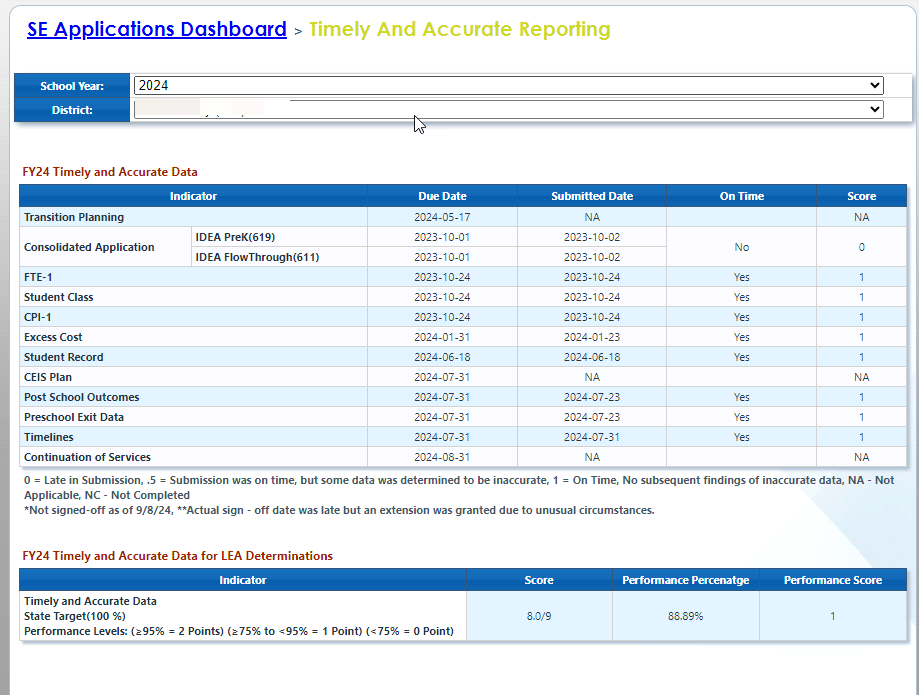This screenshot has height=695, width=919.
Task: Open the School Year dropdown showing 2024
Action: 508,86
